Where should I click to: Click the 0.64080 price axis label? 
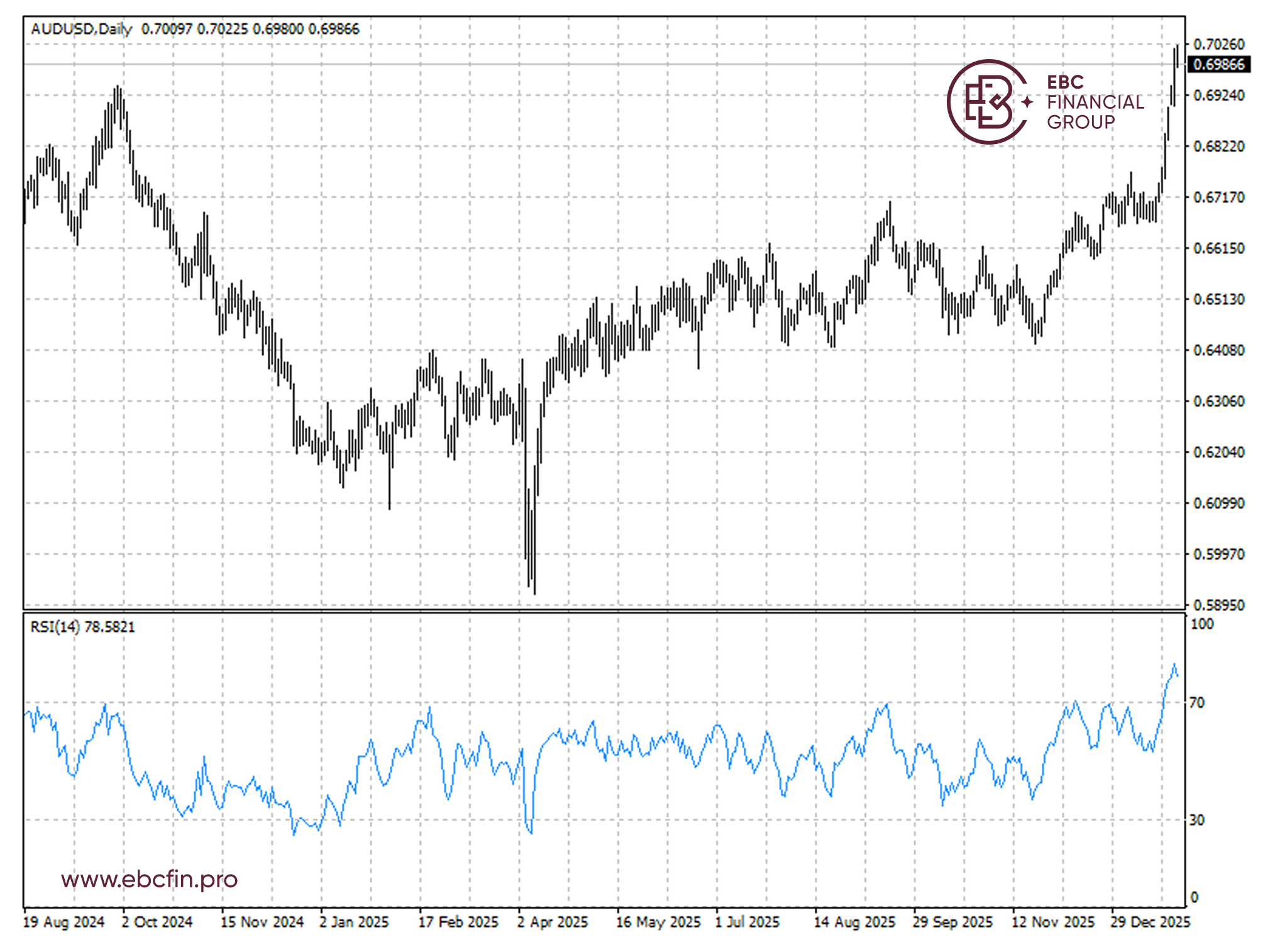coord(1218,350)
